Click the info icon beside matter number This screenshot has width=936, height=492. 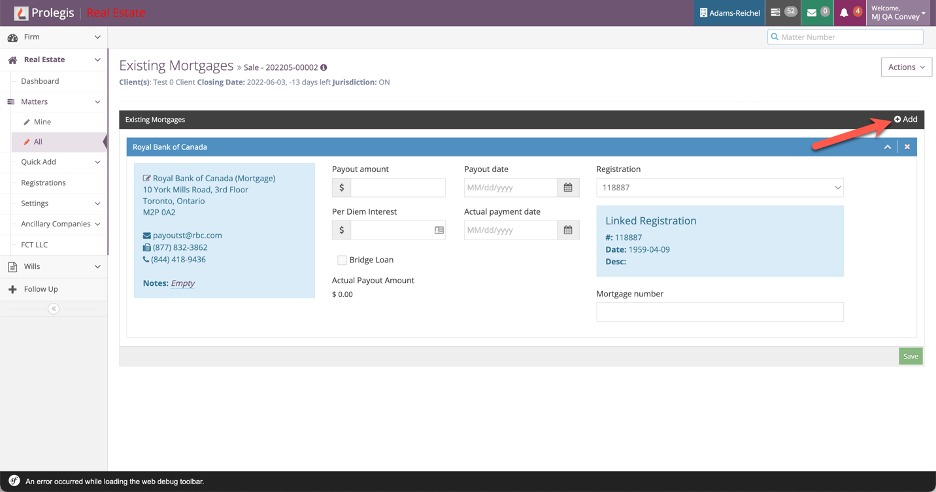click(x=323, y=68)
